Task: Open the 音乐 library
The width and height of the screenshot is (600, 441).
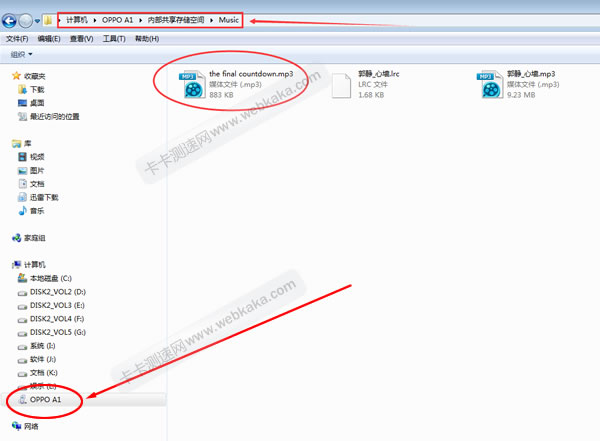Action: pos(37,211)
